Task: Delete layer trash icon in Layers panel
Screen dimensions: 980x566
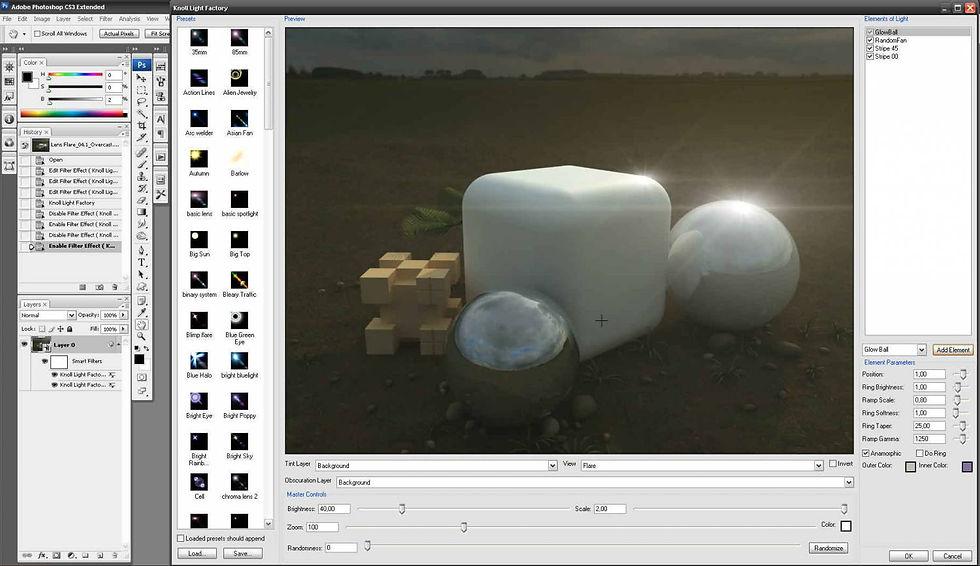Action: (114, 555)
